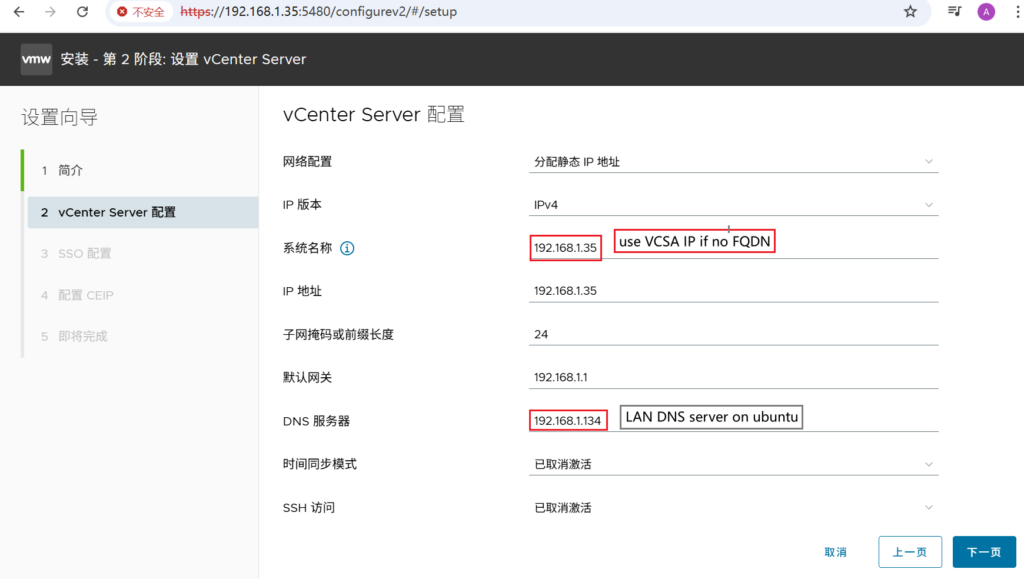The height and width of the screenshot is (579, 1024).
Task: Focus the DNS server field
Action: 733,421
